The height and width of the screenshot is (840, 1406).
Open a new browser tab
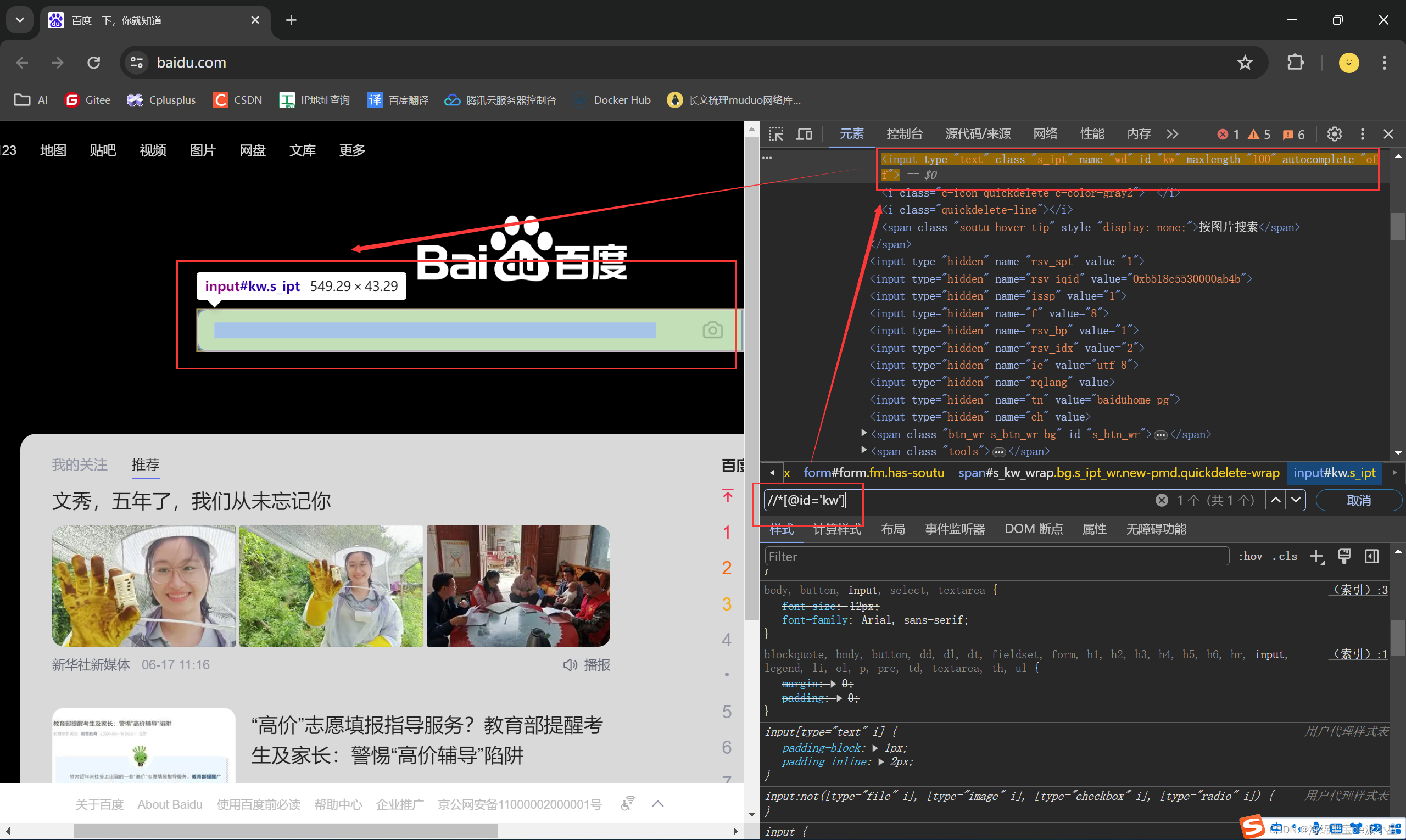(x=291, y=20)
